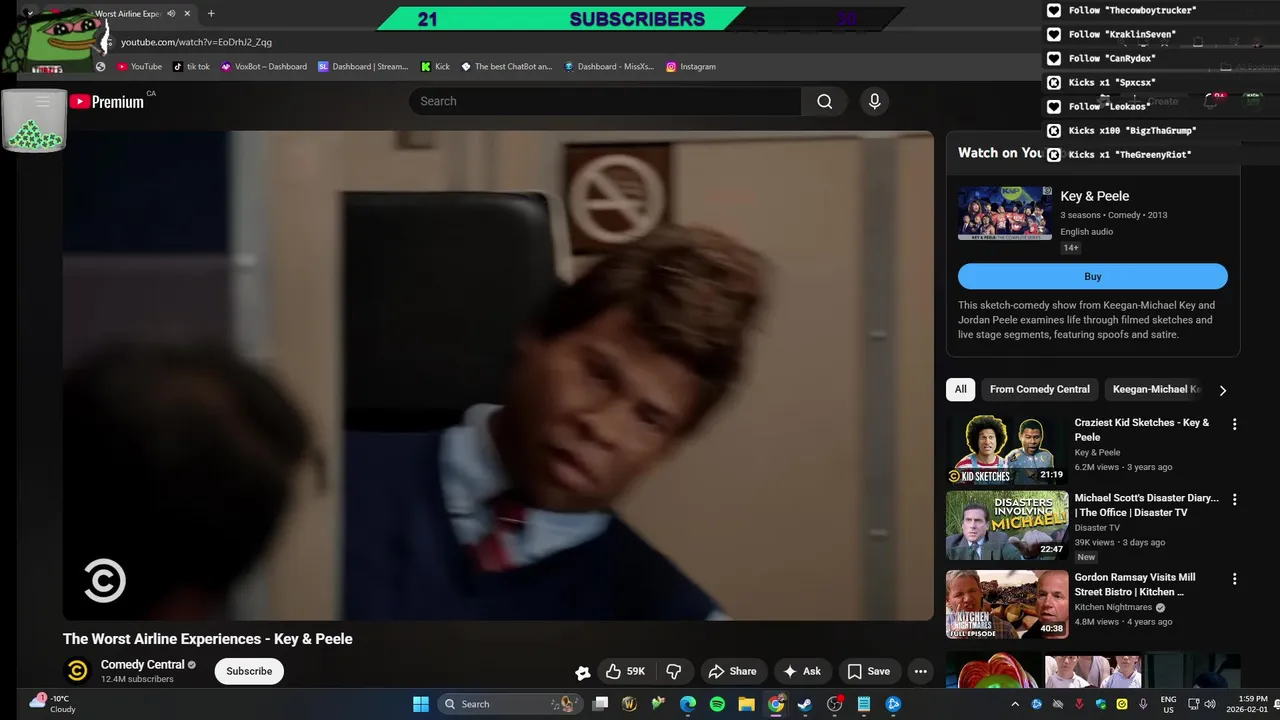Click the ENG US language indicator

click(1168, 704)
